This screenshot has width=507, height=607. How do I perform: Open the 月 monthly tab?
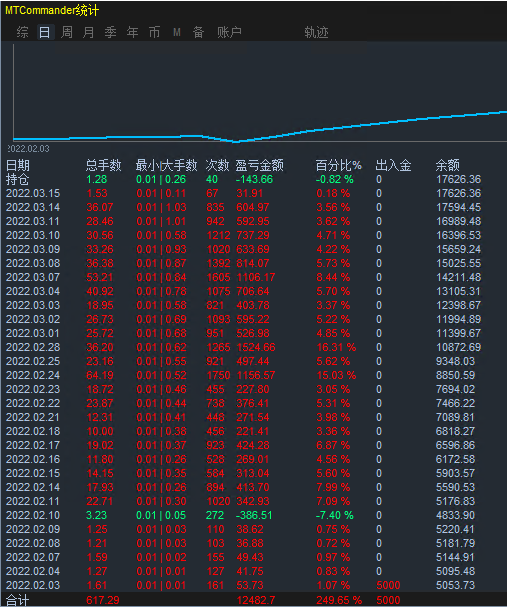click(89, 32)
